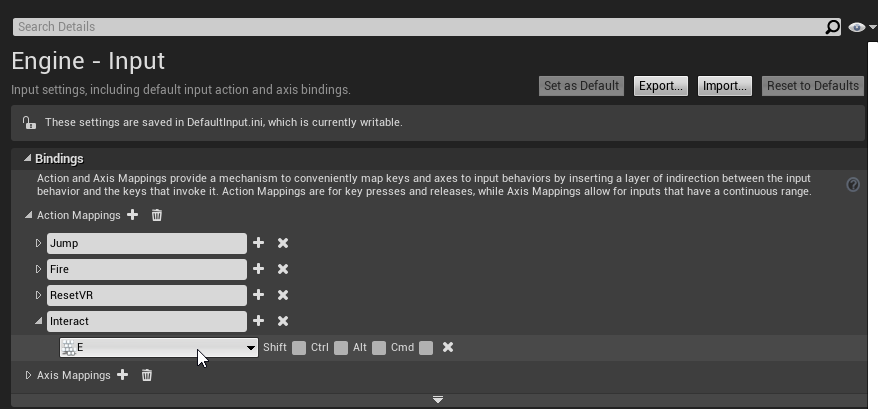Viewport: 878px width, 409px height.
Task: Show advanced Bindings options arrow
Action: 438,399
